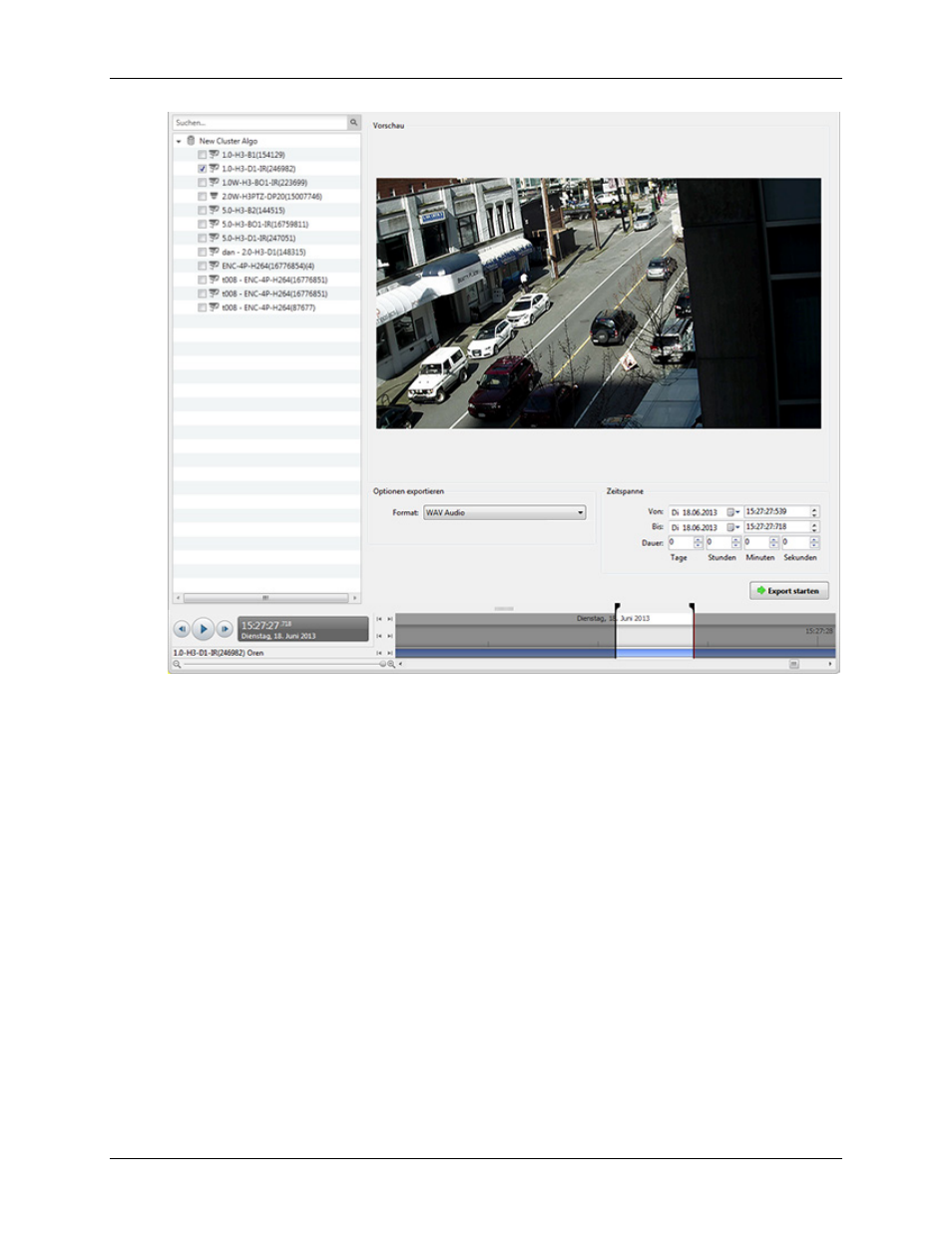Check the 2.0W-H3PTZ-DP20(15007746) camera box

203,197
